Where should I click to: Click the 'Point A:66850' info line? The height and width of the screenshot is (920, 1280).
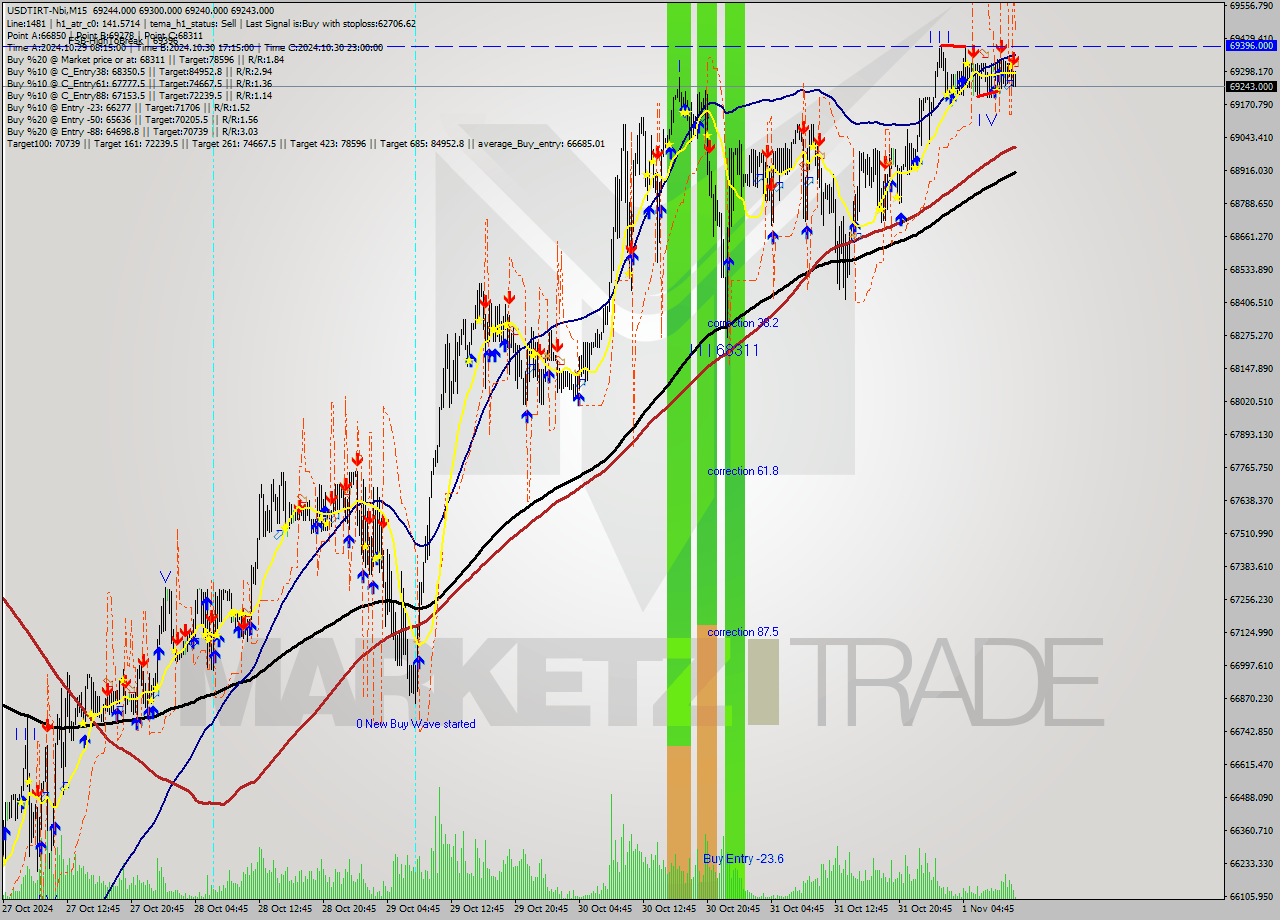[x=105, y=35]
